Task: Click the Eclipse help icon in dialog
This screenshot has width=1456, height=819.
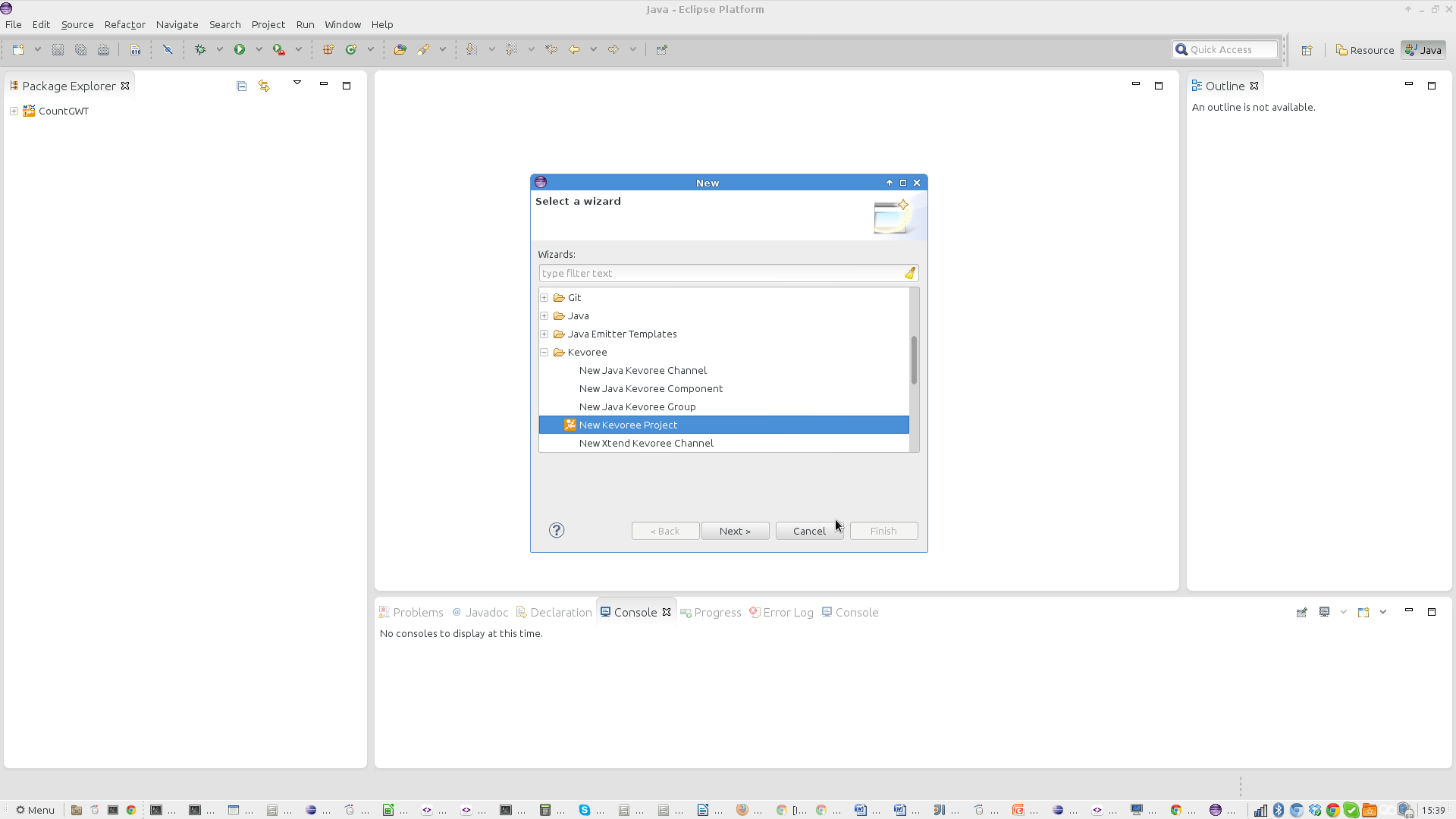Action: [x=556, y=529]
